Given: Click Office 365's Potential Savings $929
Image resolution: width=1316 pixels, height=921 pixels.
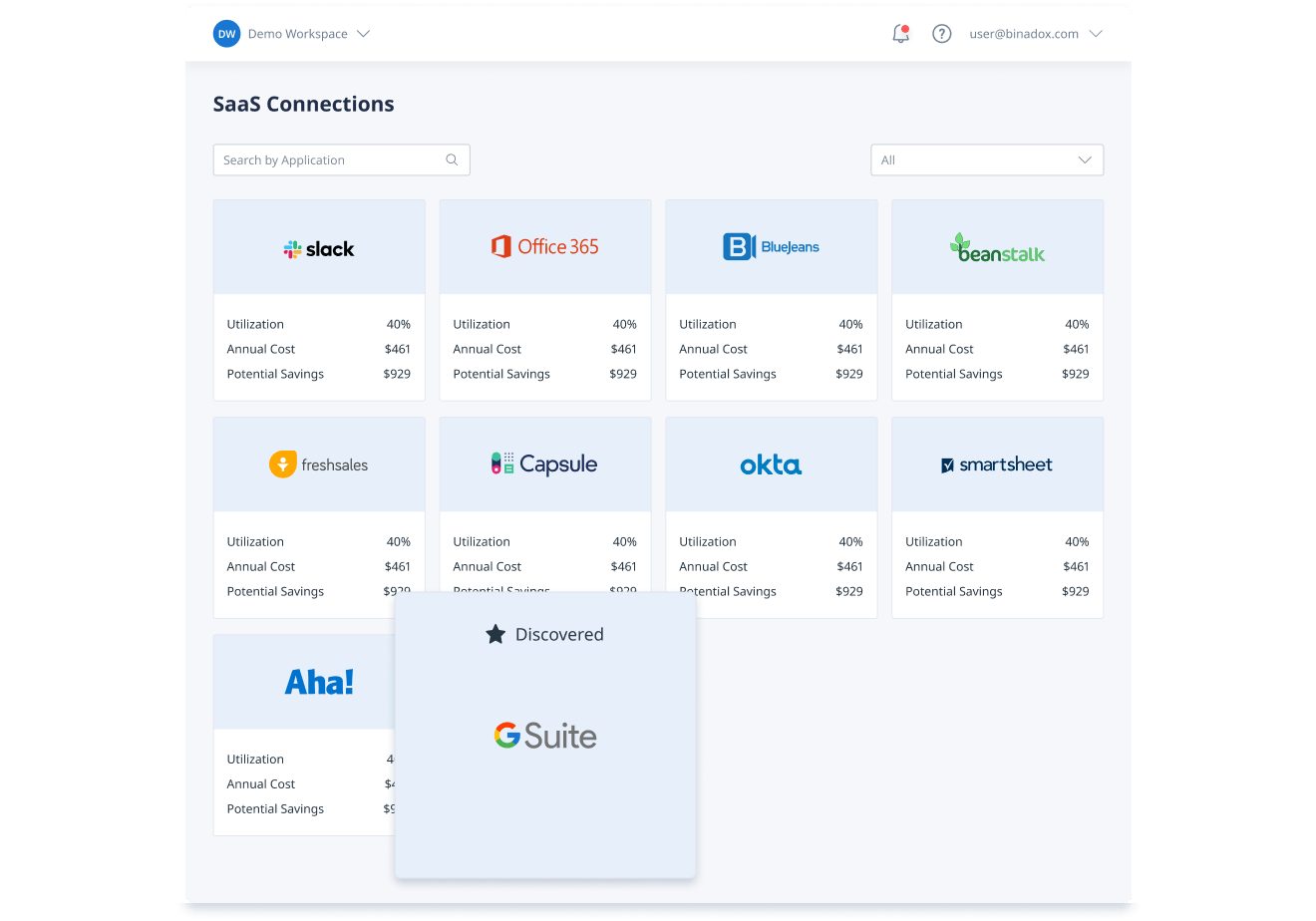Looking at the screenshot, I should click(x=623, y=374).
